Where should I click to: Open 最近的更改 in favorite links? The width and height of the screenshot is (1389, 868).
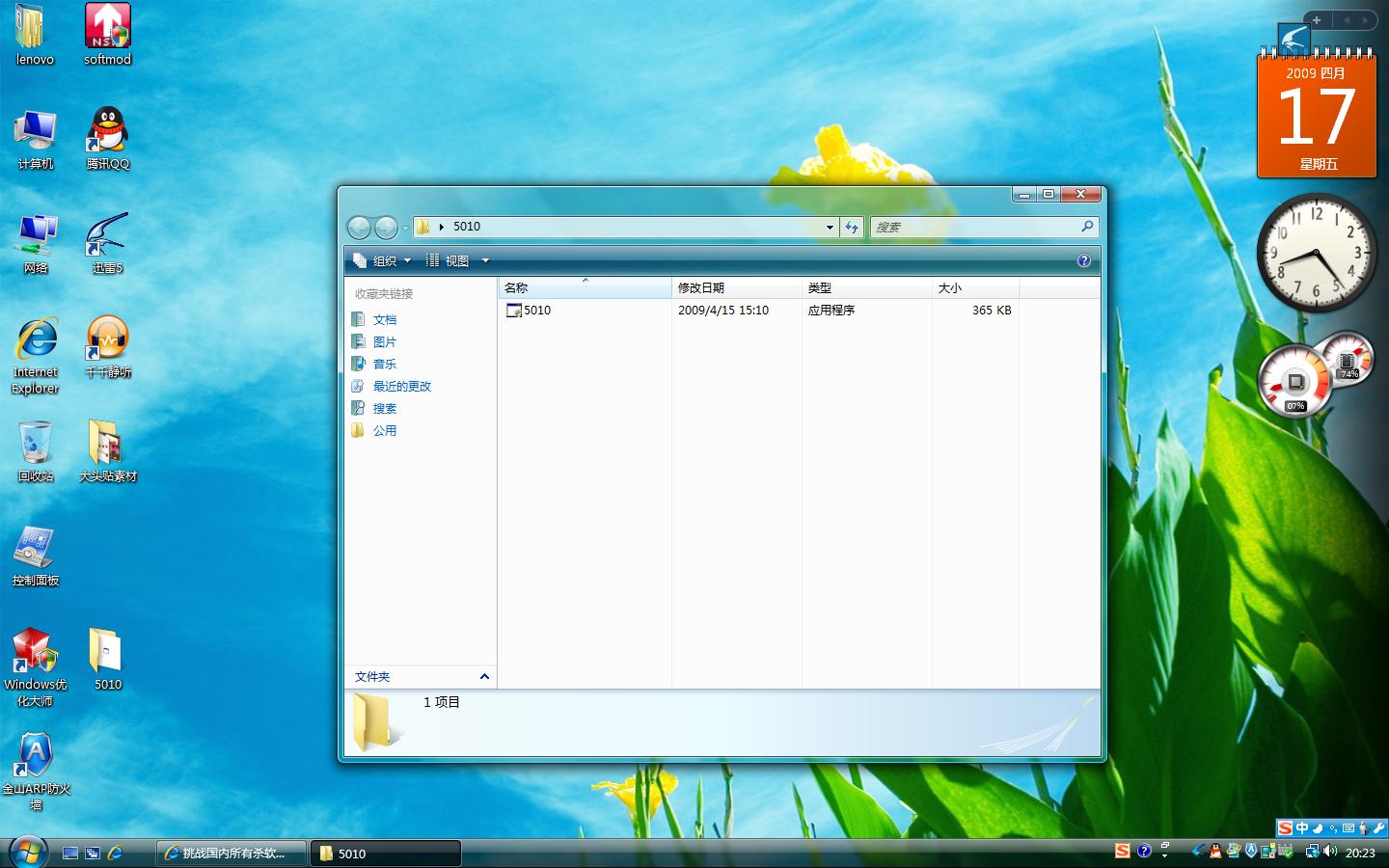(402, 386)
